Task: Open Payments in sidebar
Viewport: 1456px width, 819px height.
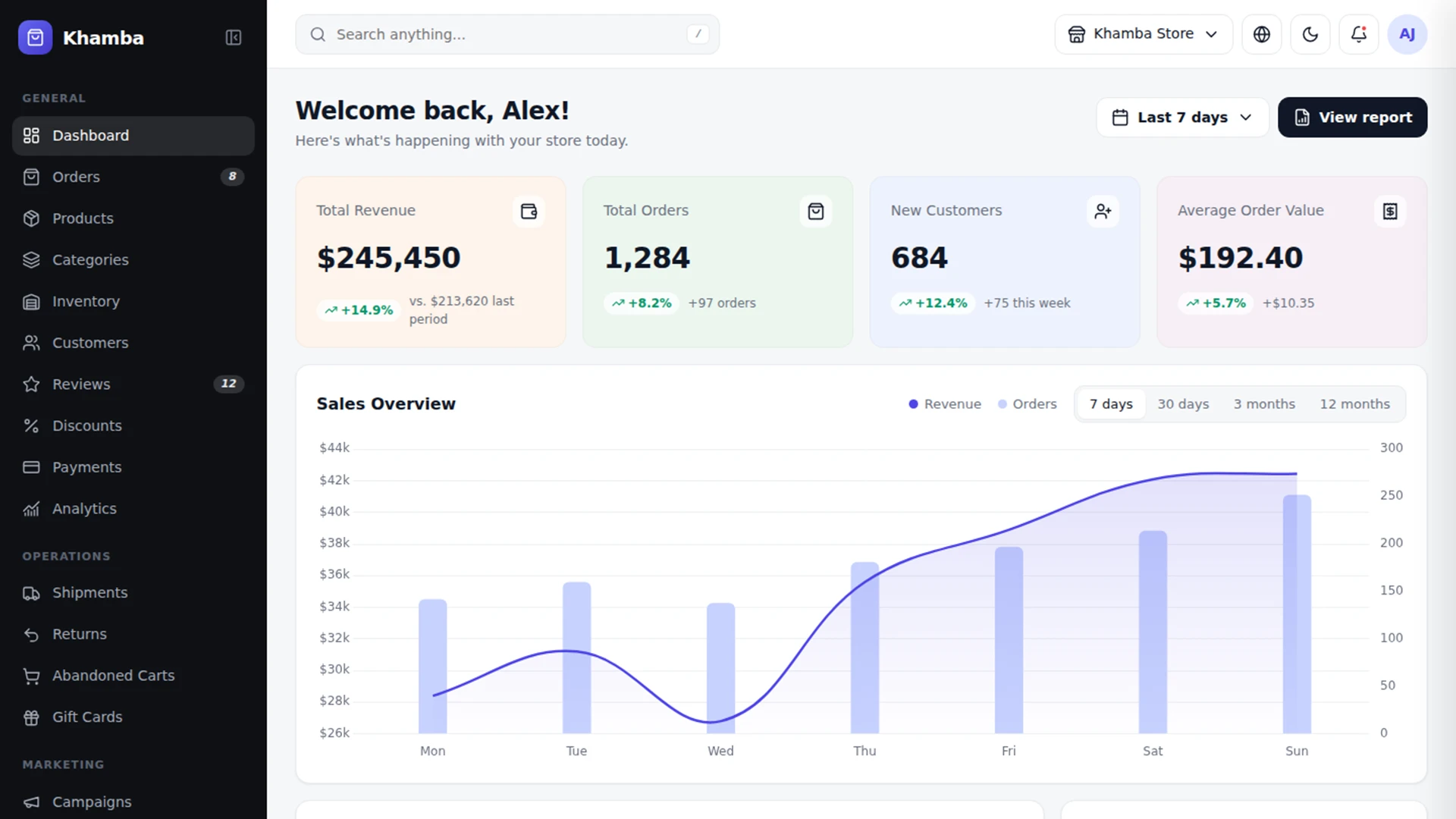Action: point(133,467)
